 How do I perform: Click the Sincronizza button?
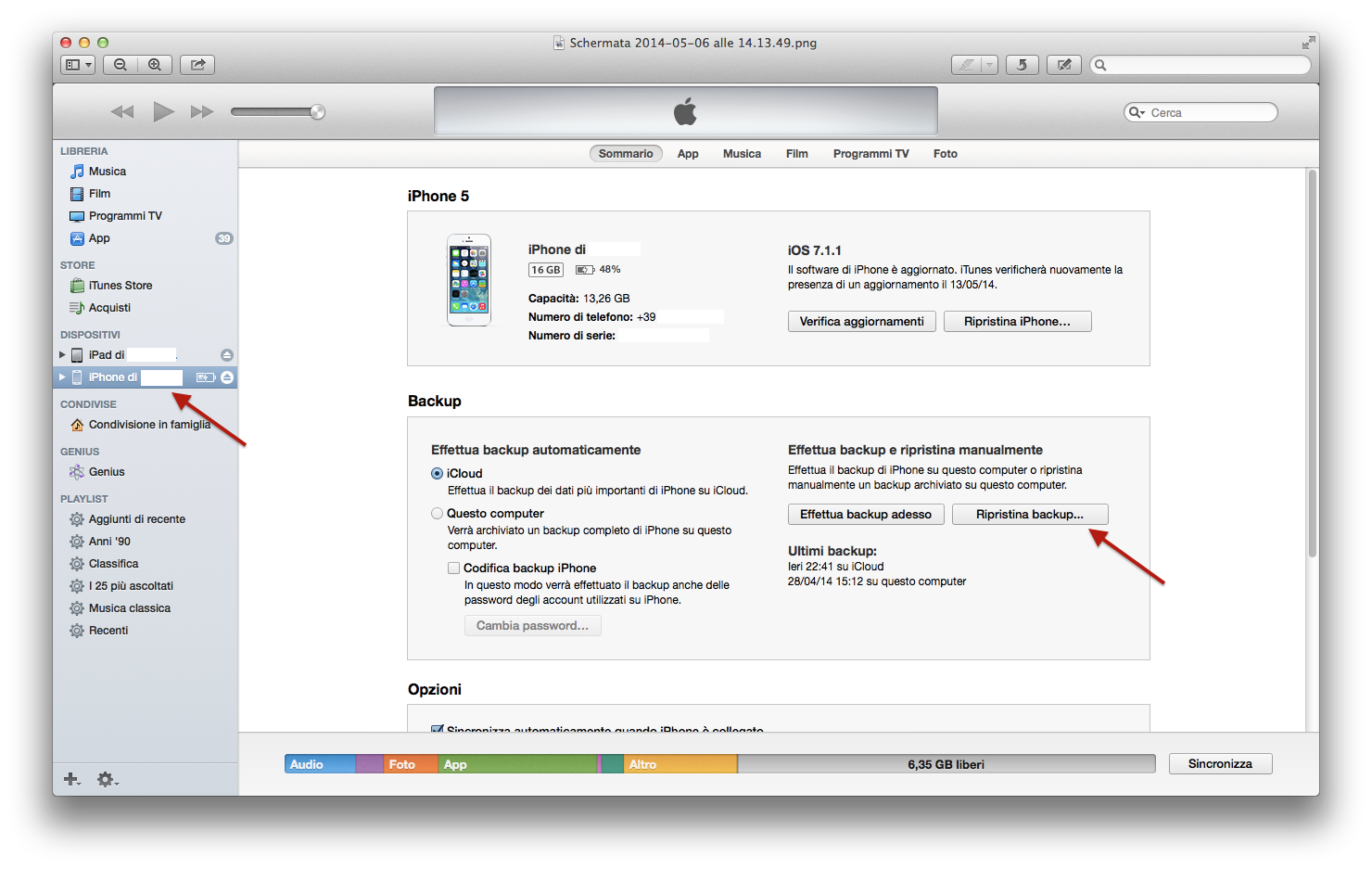coord(1220,763)
